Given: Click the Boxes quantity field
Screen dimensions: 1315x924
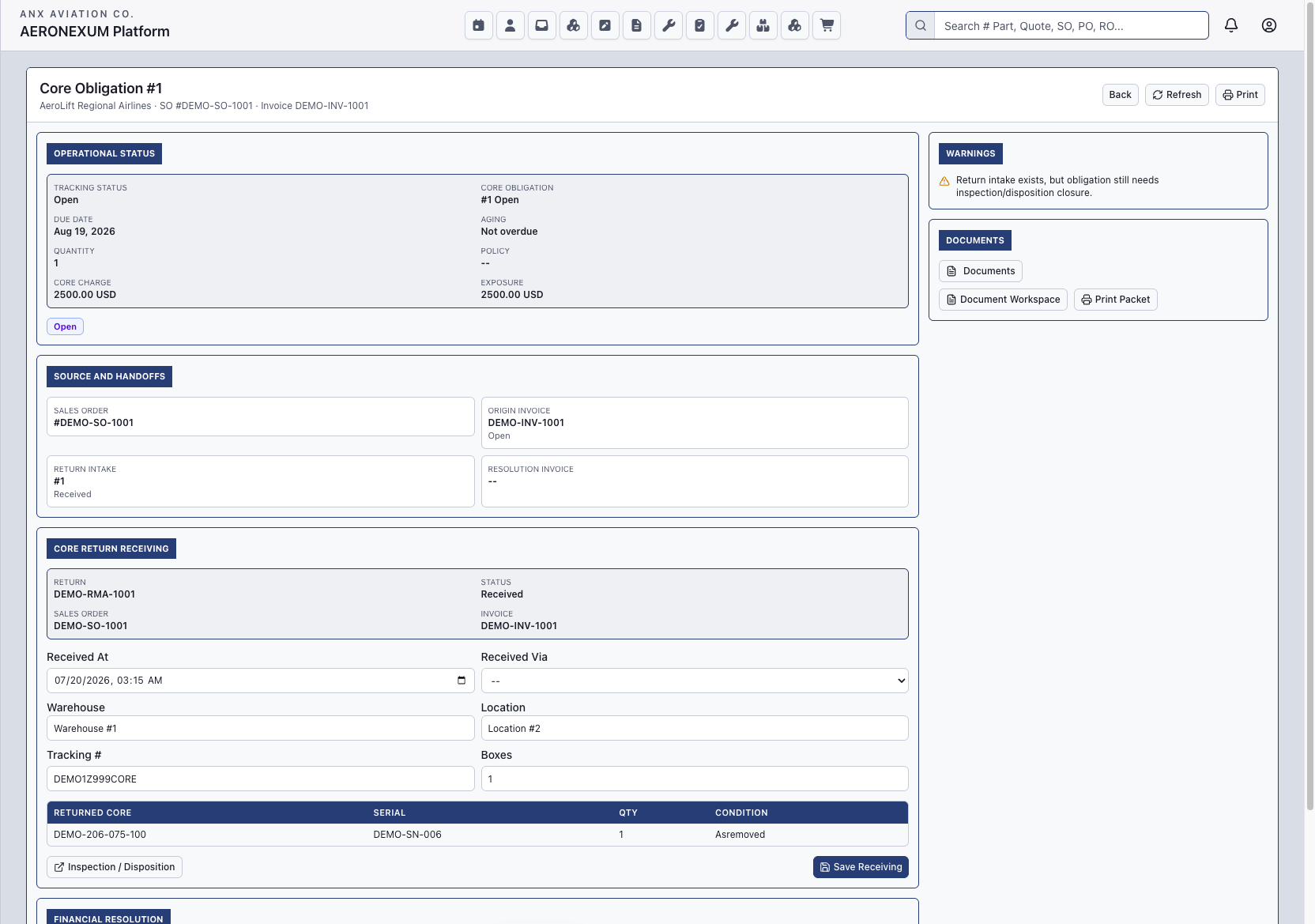Looking at the screenshot, I should click(x=695, y=779).
